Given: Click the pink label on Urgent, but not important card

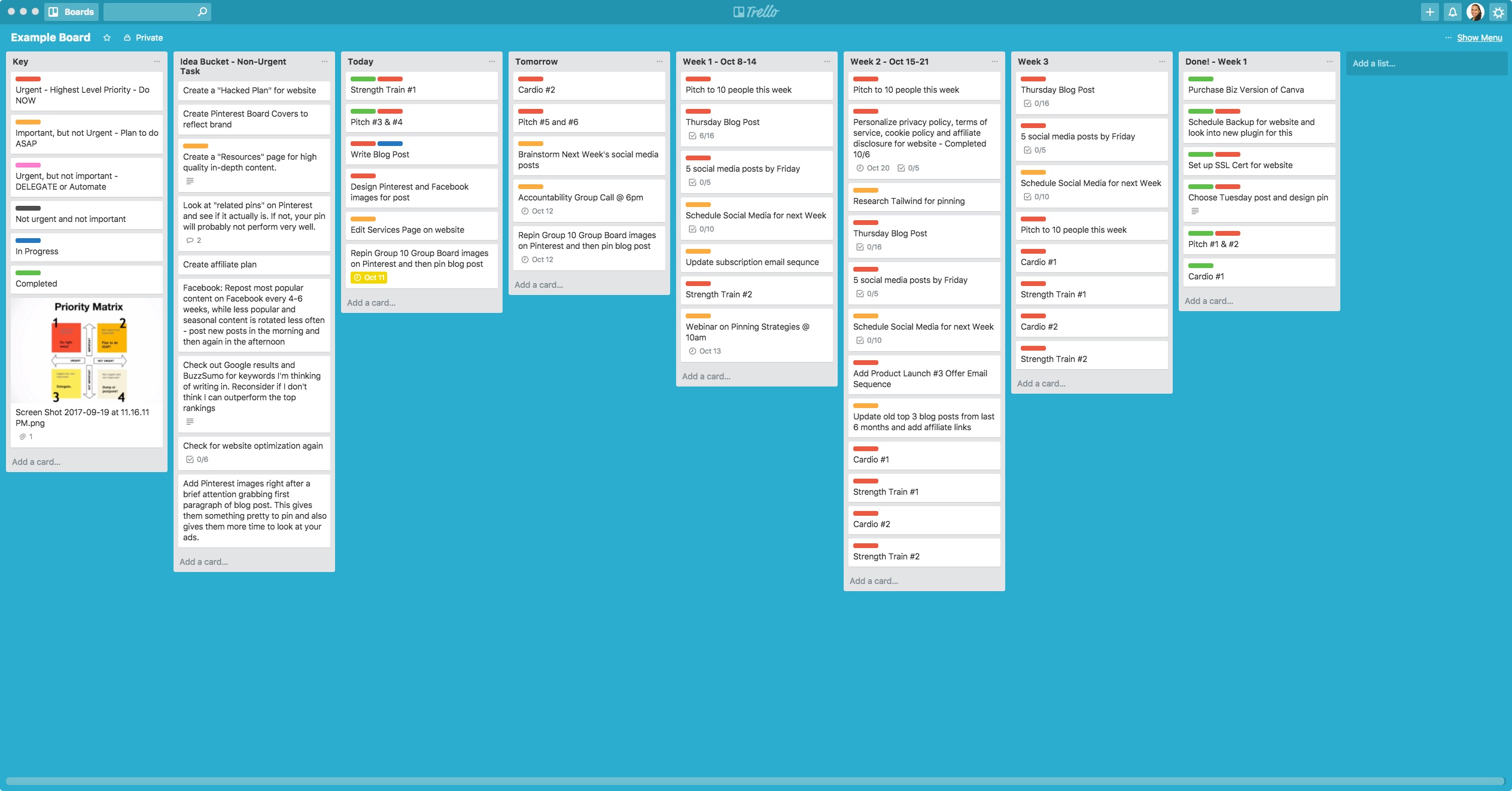Looking at the screenshot, I should (28, 165).
